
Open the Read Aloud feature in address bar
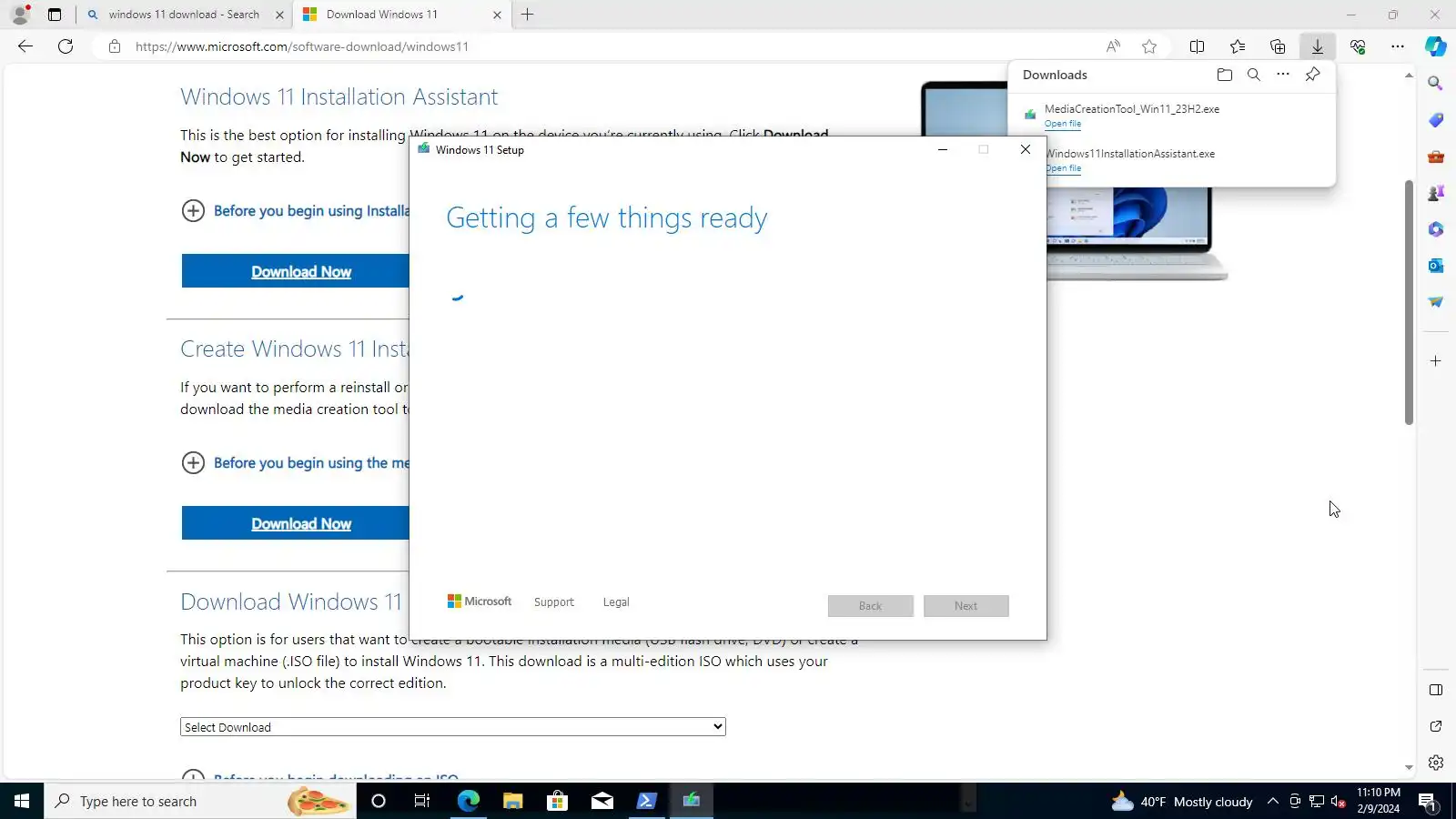pos(1113,46)
